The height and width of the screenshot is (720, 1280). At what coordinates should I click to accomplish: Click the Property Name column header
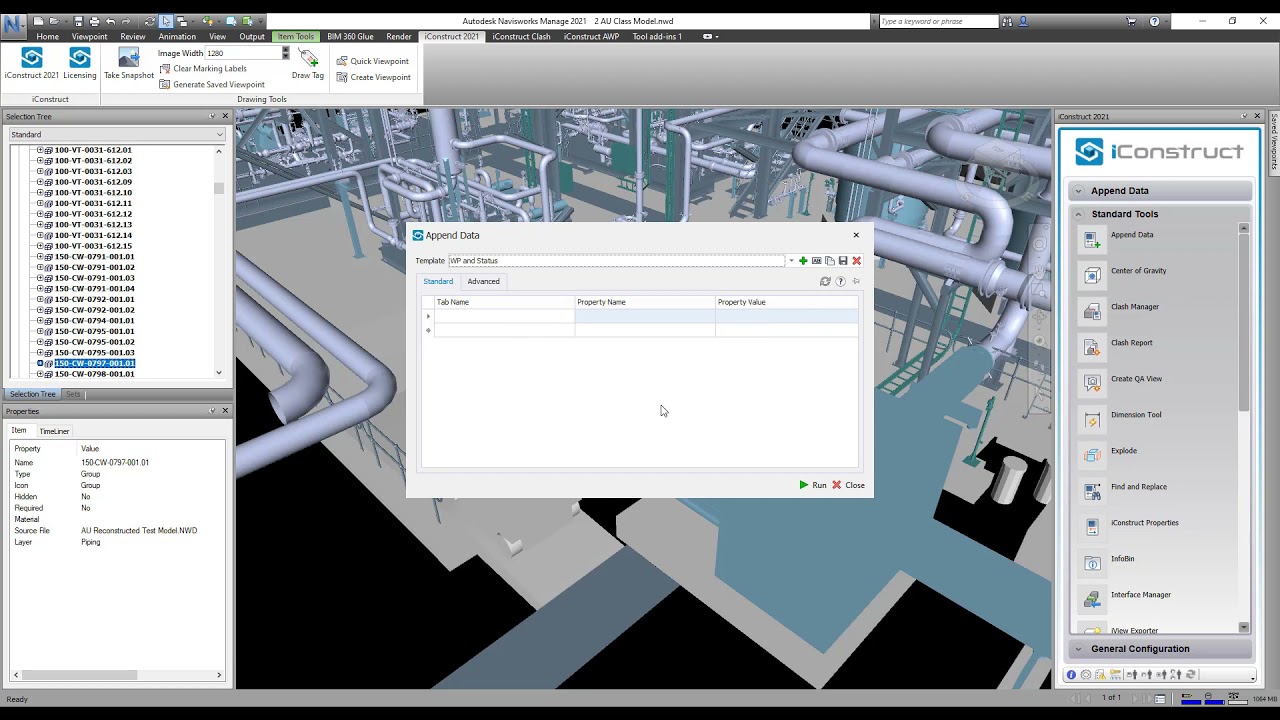coord(645,302)
